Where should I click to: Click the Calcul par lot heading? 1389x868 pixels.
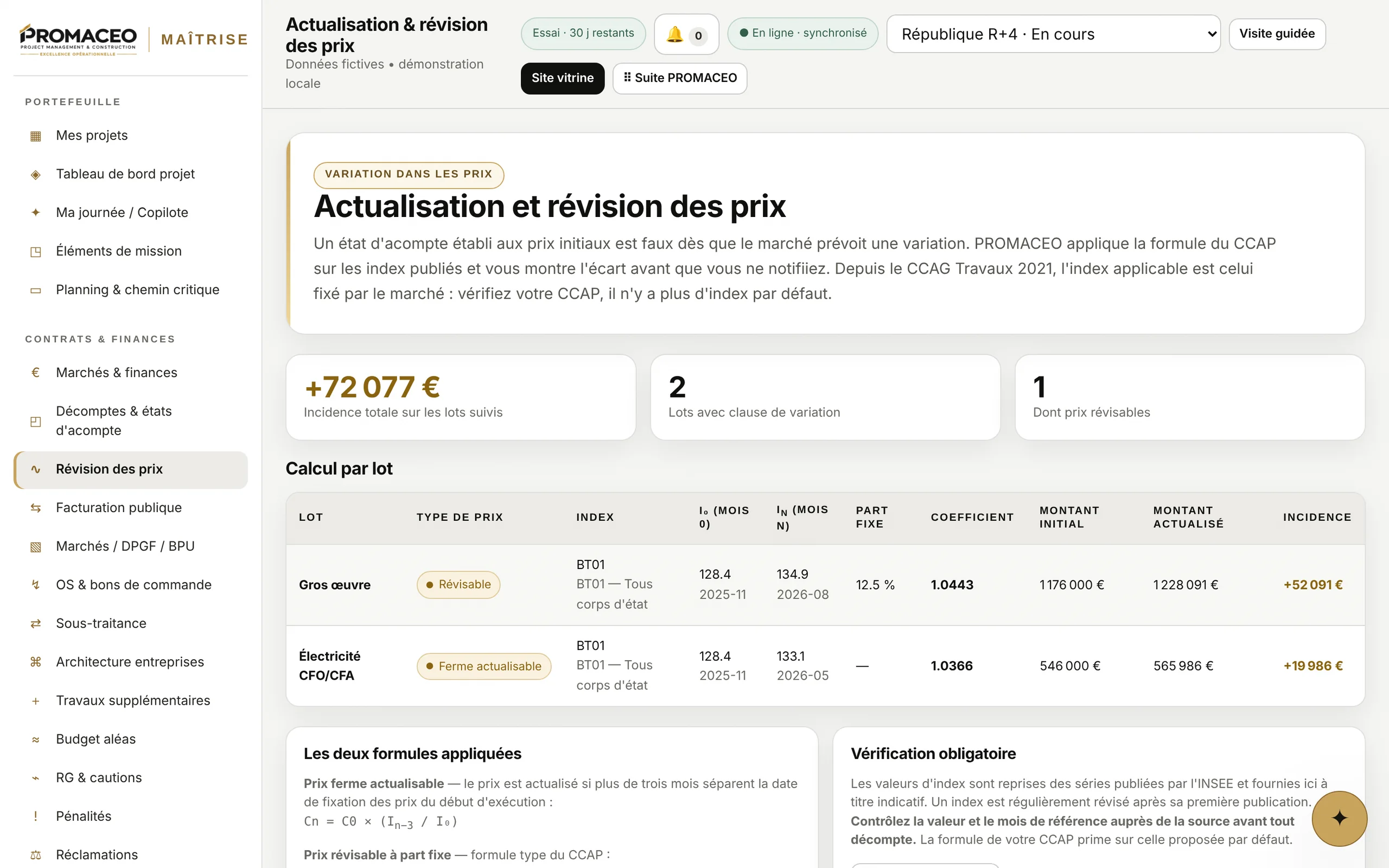click(339, 469)
